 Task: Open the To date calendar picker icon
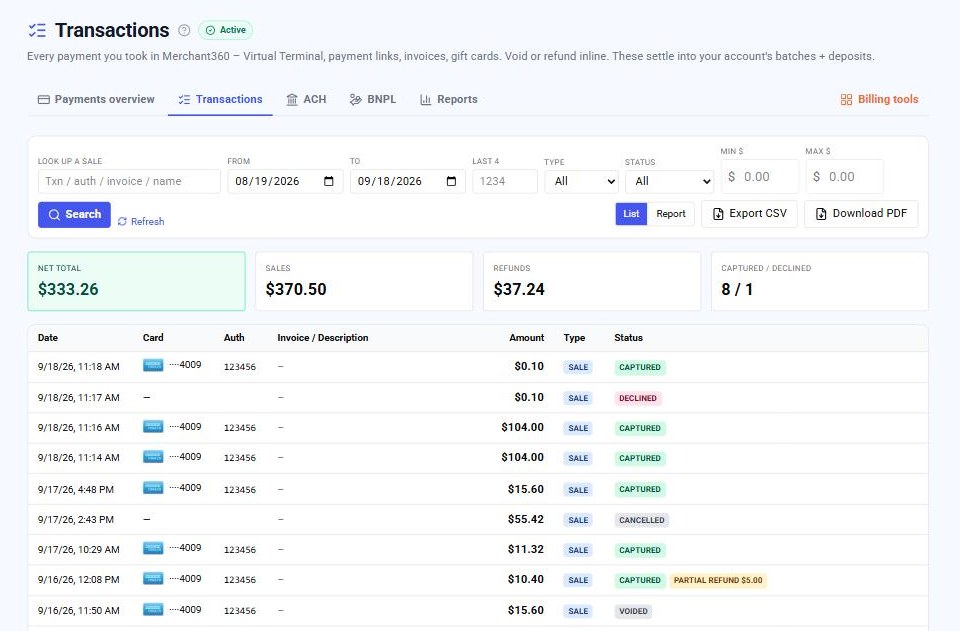[452, 181]
